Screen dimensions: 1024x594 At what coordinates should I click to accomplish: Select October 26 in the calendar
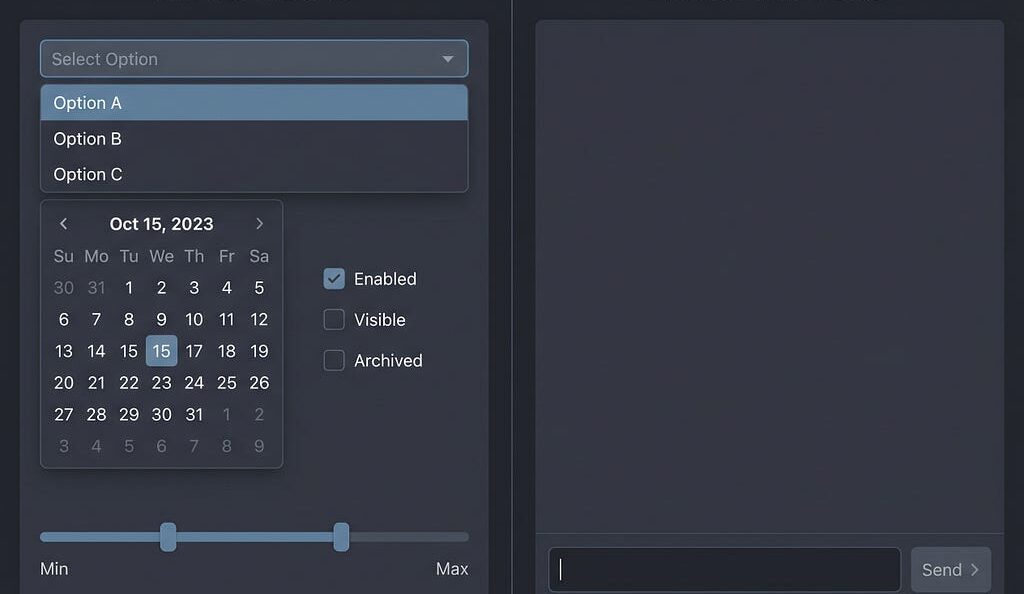(259, 383)
